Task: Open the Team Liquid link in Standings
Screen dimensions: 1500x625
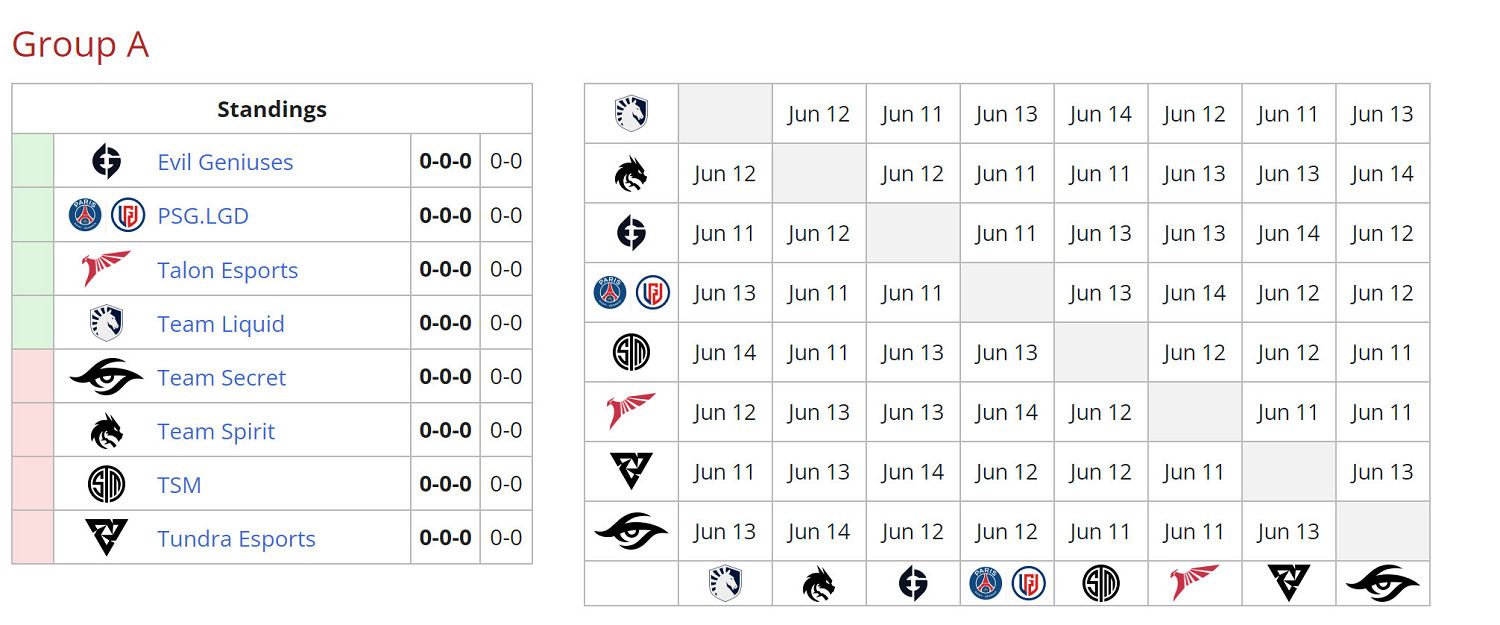Action: [x=220, y=324]
